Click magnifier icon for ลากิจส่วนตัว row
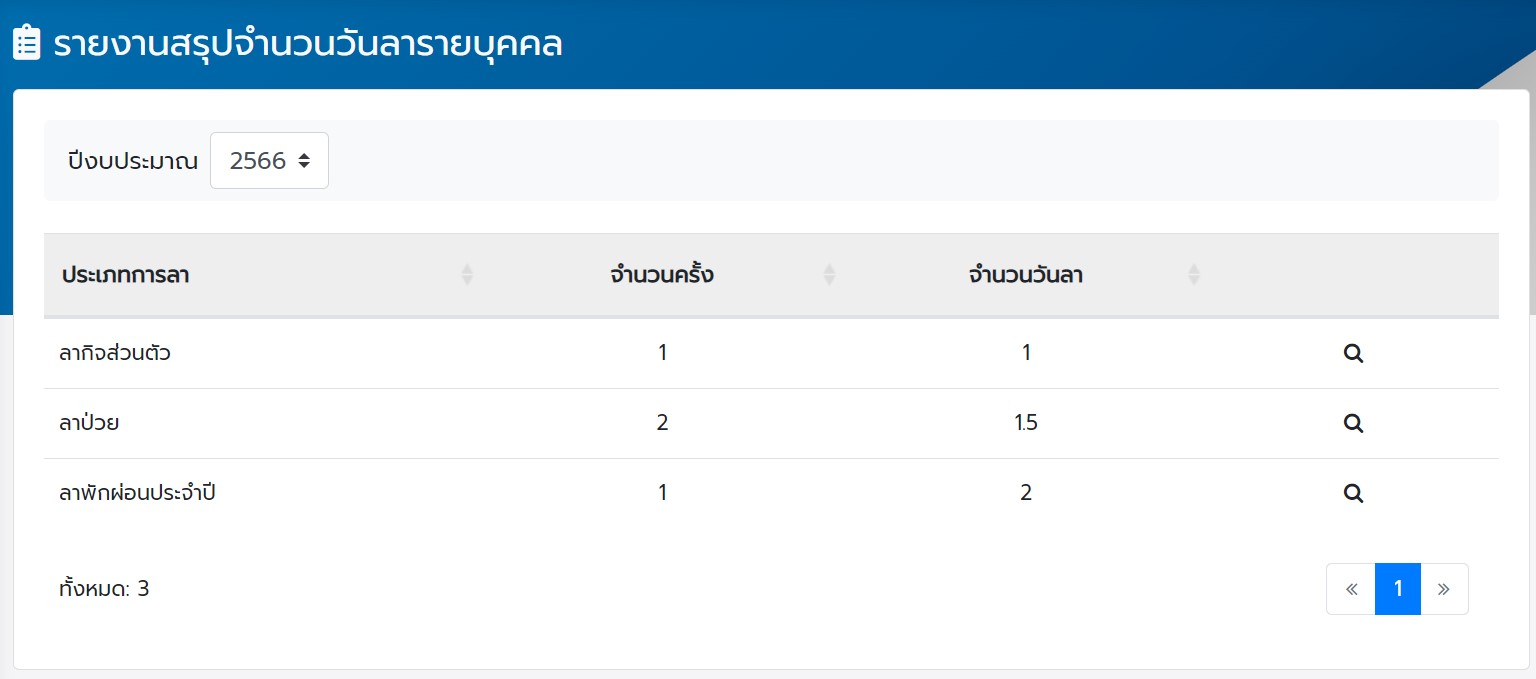Screen dimensions: 1536x679 (x=1353, y=353)
